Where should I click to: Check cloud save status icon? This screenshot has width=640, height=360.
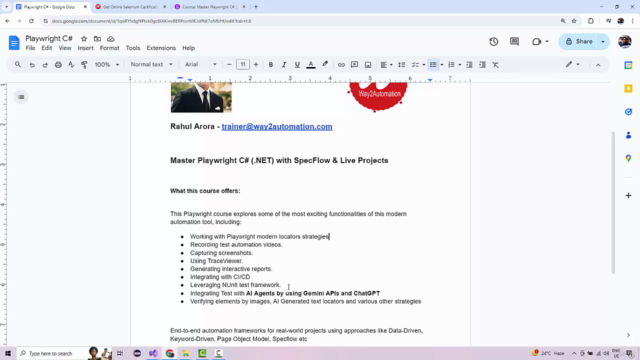(111, 39)
